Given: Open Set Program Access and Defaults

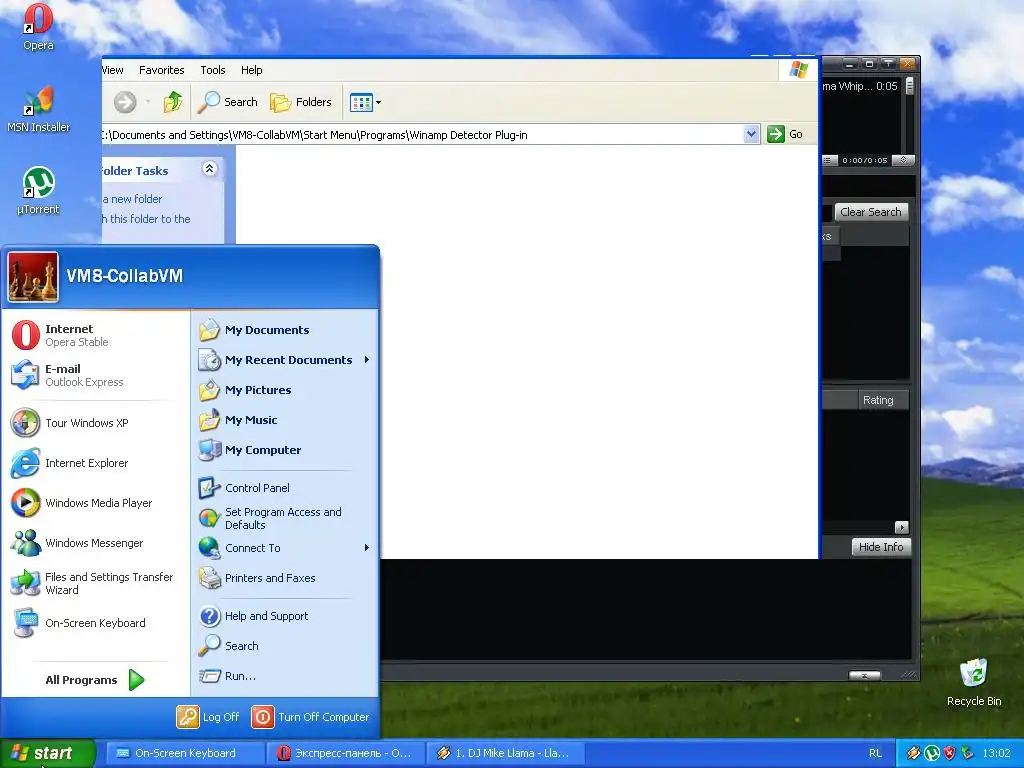Looking at the screenshot, I should (x=285, y=518).
